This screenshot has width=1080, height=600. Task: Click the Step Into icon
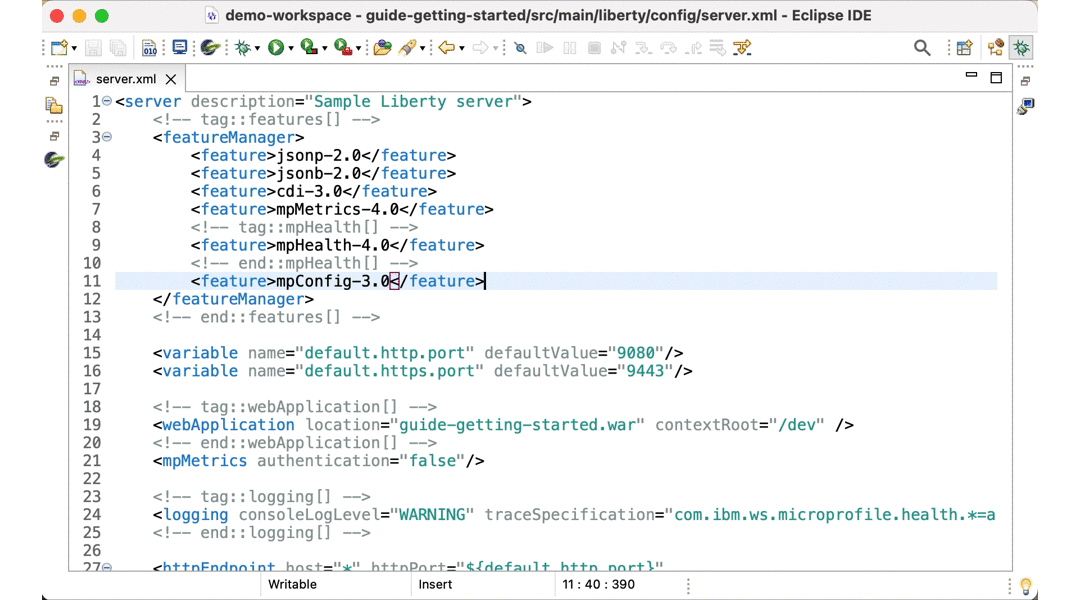click(x=643, y=48)
